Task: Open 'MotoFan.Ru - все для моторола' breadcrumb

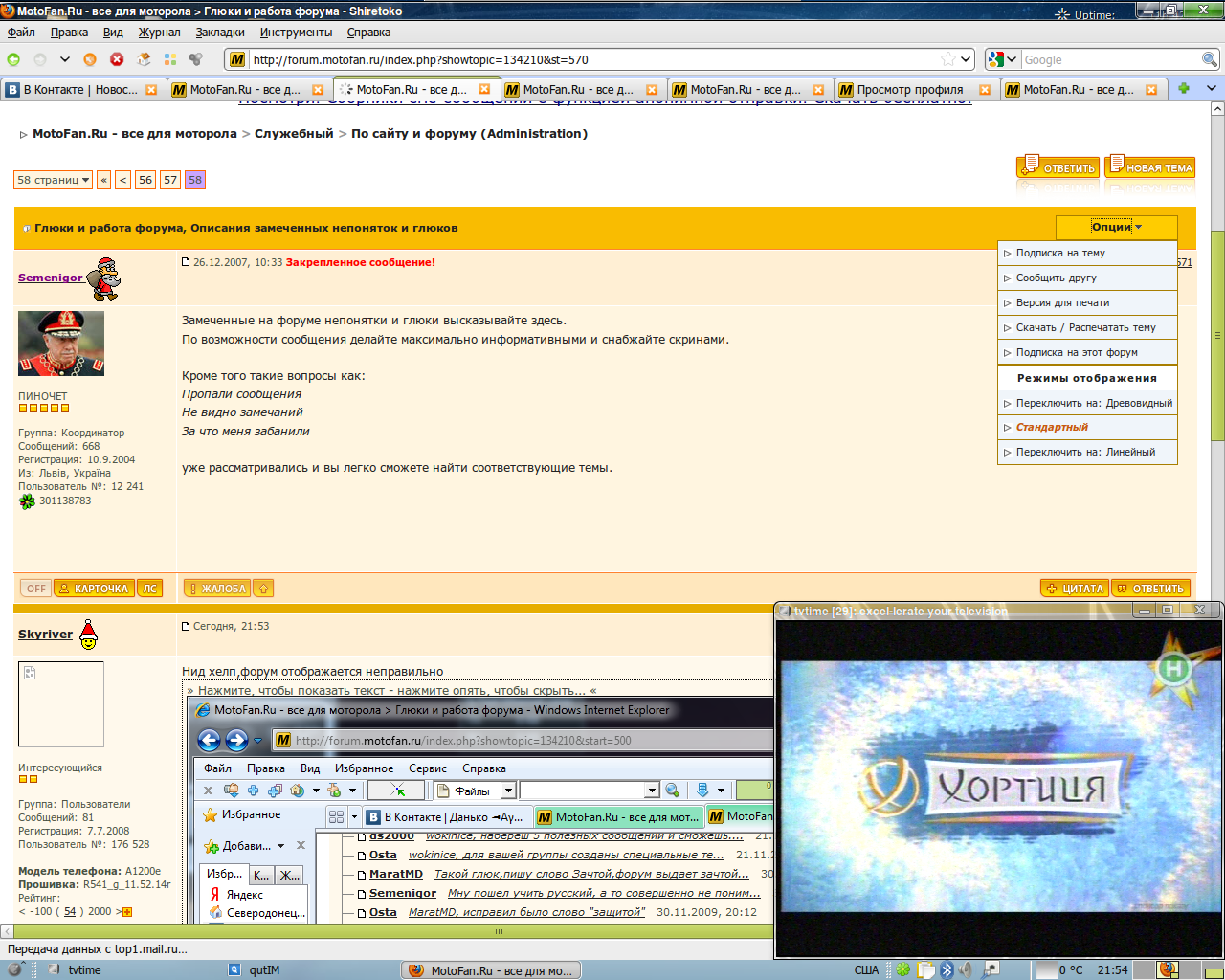Action: (135, 133)
